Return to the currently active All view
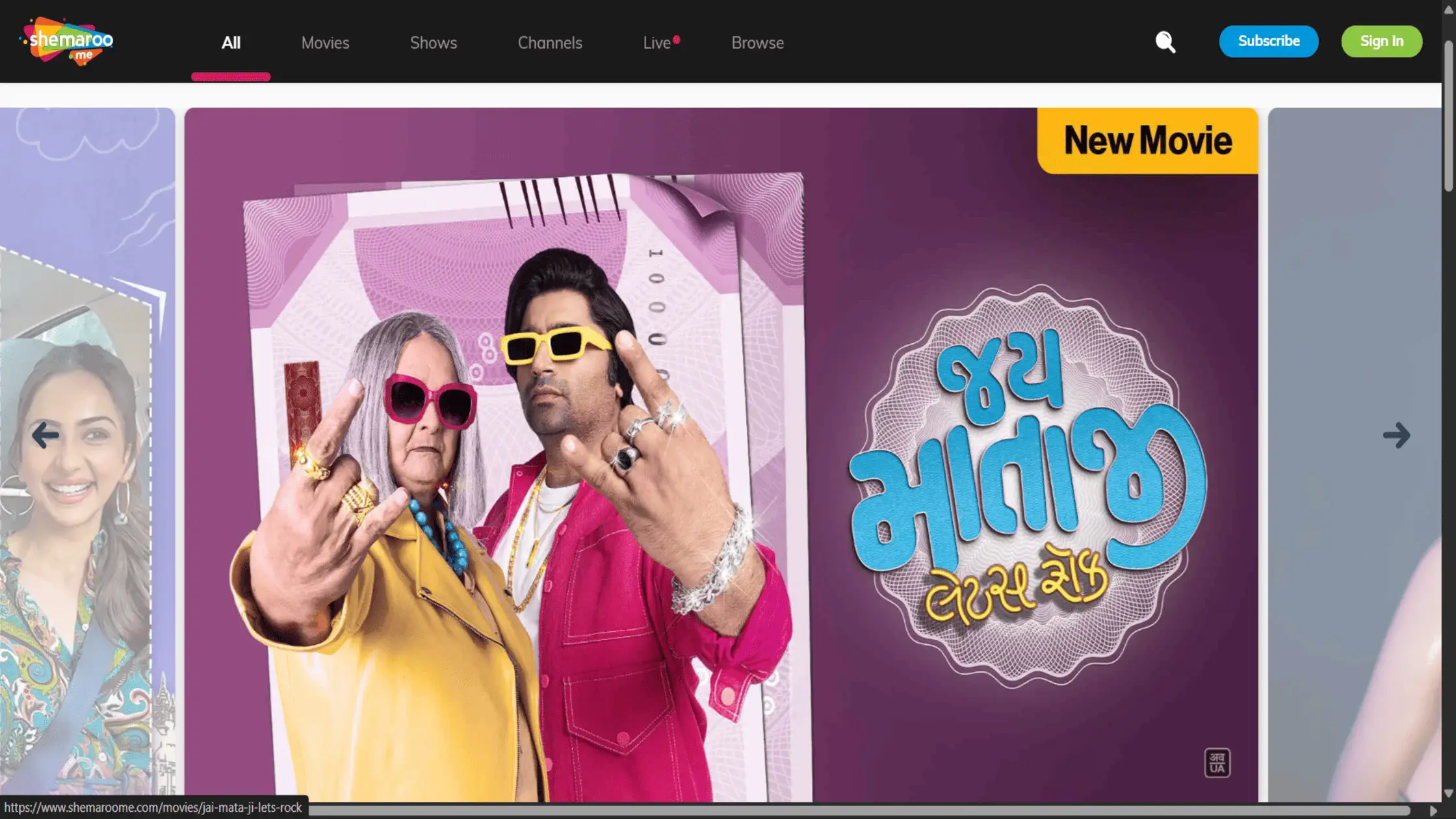1456x819 pixels. point(231,42)
